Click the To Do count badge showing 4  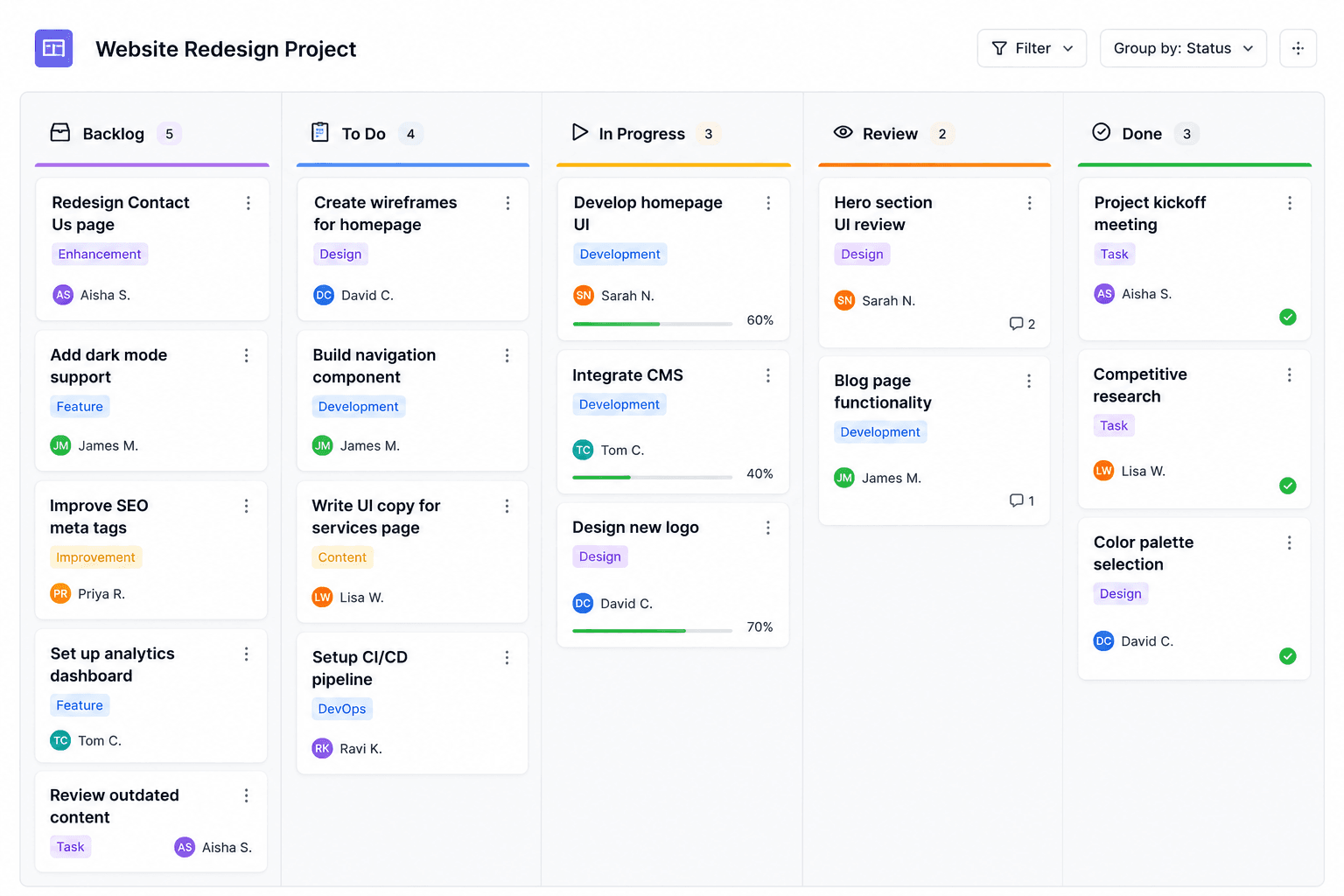(410, 134)
